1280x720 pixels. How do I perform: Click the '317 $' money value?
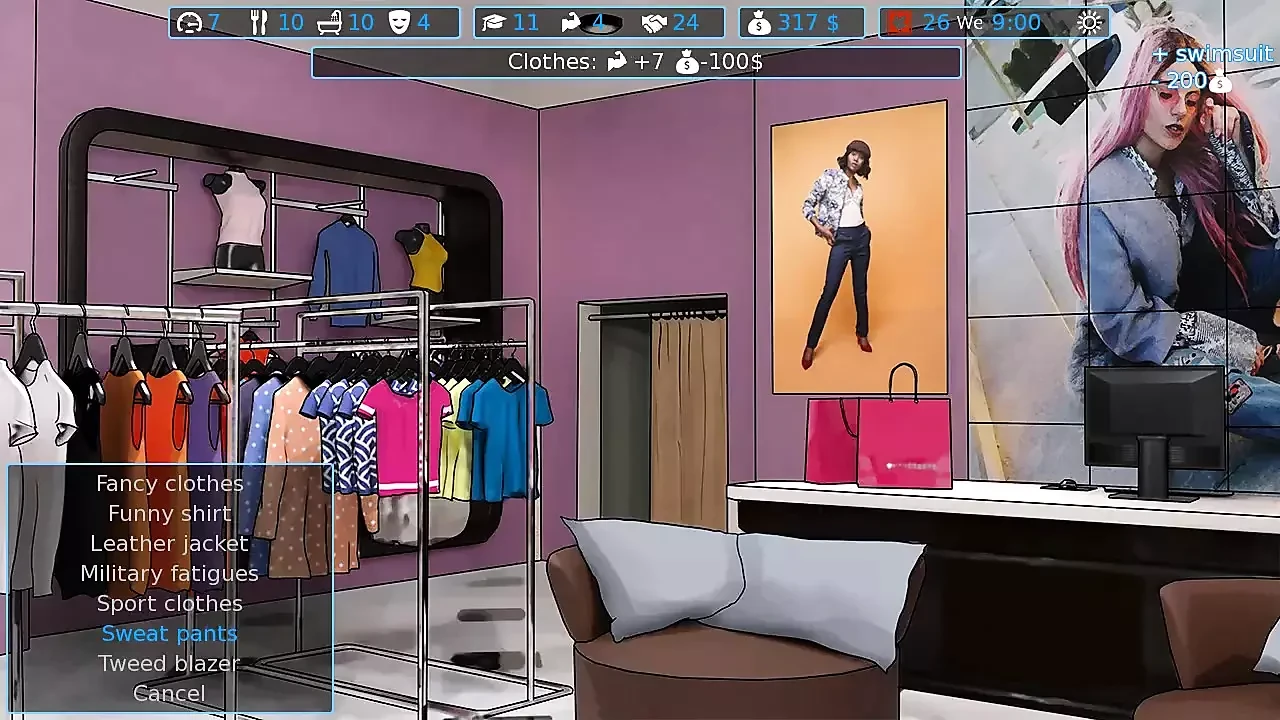pyautogui.click(x=808, y=22)
